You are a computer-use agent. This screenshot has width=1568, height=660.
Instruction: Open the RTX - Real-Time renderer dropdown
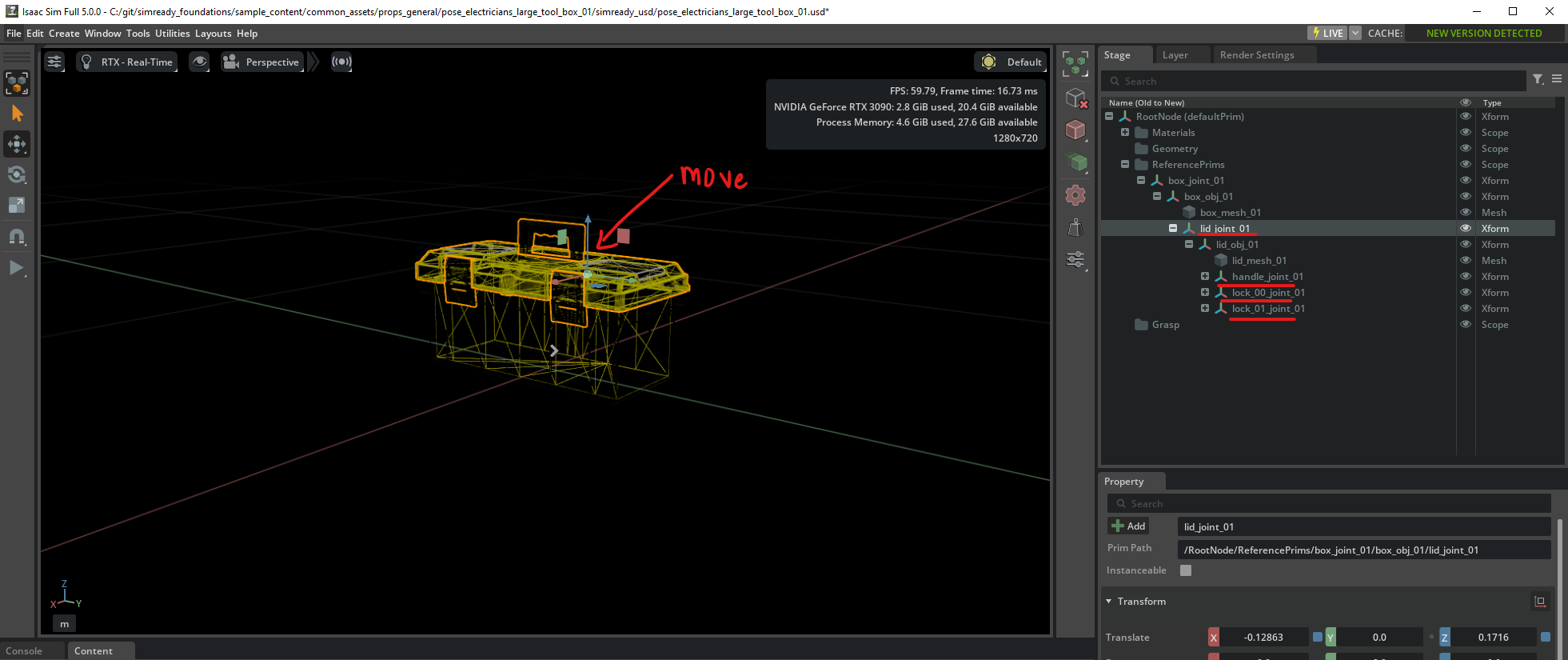[x=128, y=62]
